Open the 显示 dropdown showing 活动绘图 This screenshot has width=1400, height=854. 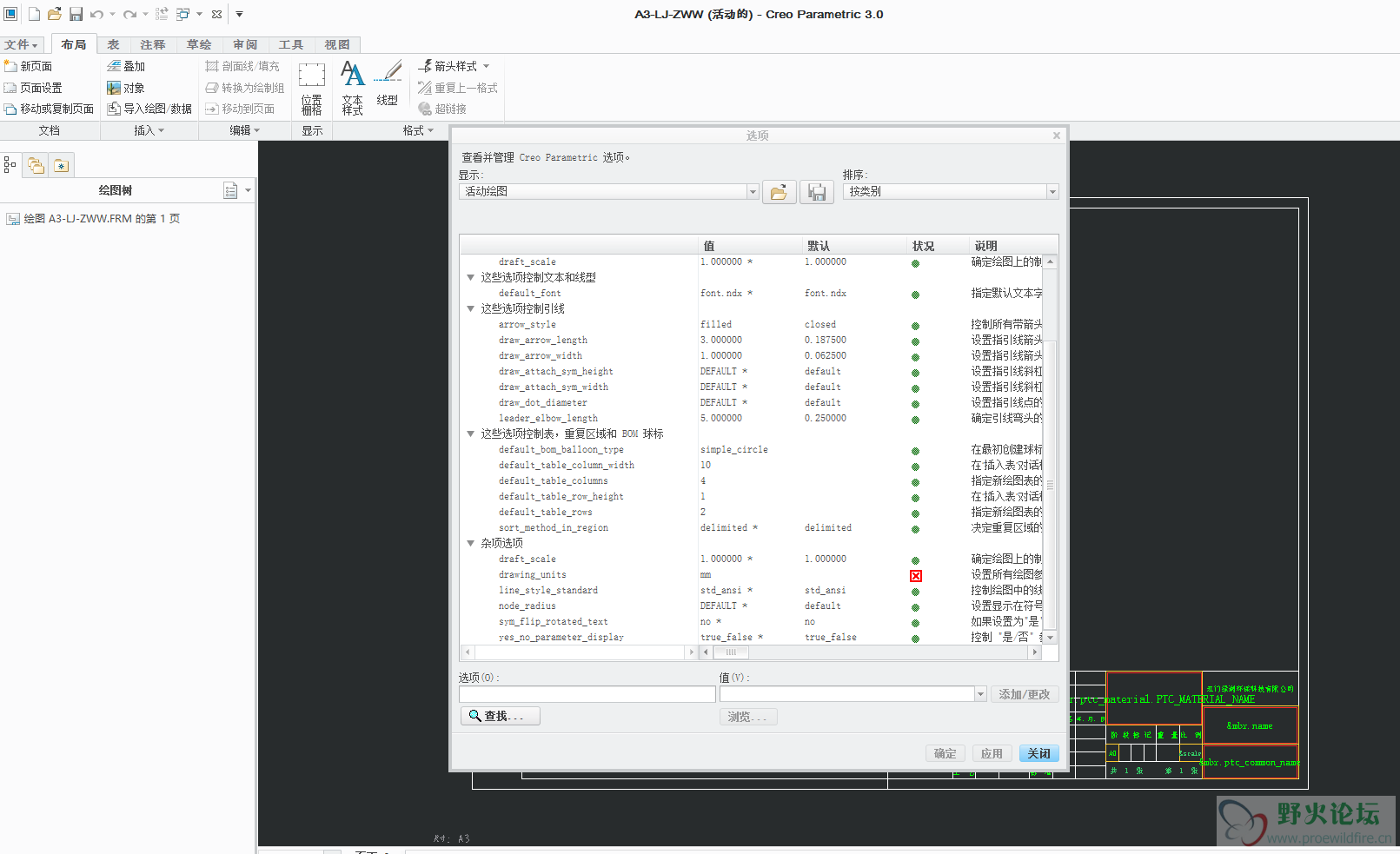tap(753, 191)
